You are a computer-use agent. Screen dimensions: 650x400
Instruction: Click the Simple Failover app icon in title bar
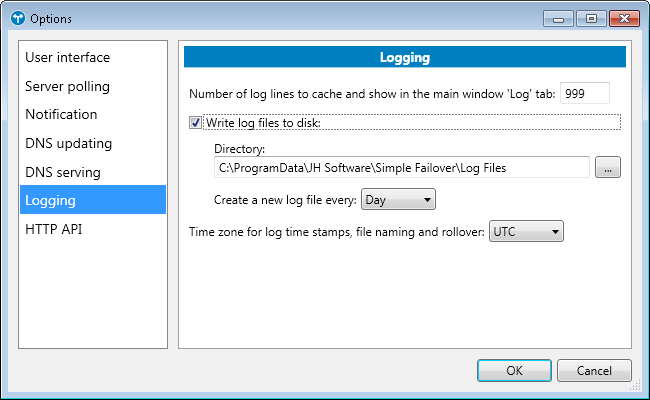17,19
